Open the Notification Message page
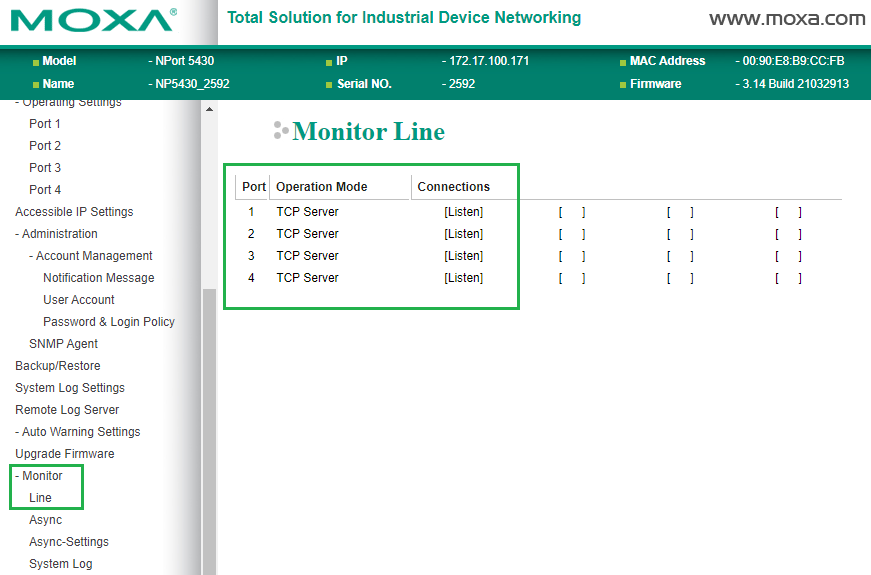Image resolution: width=871 pixels, height=575 pixels. (x=98, y=278)
